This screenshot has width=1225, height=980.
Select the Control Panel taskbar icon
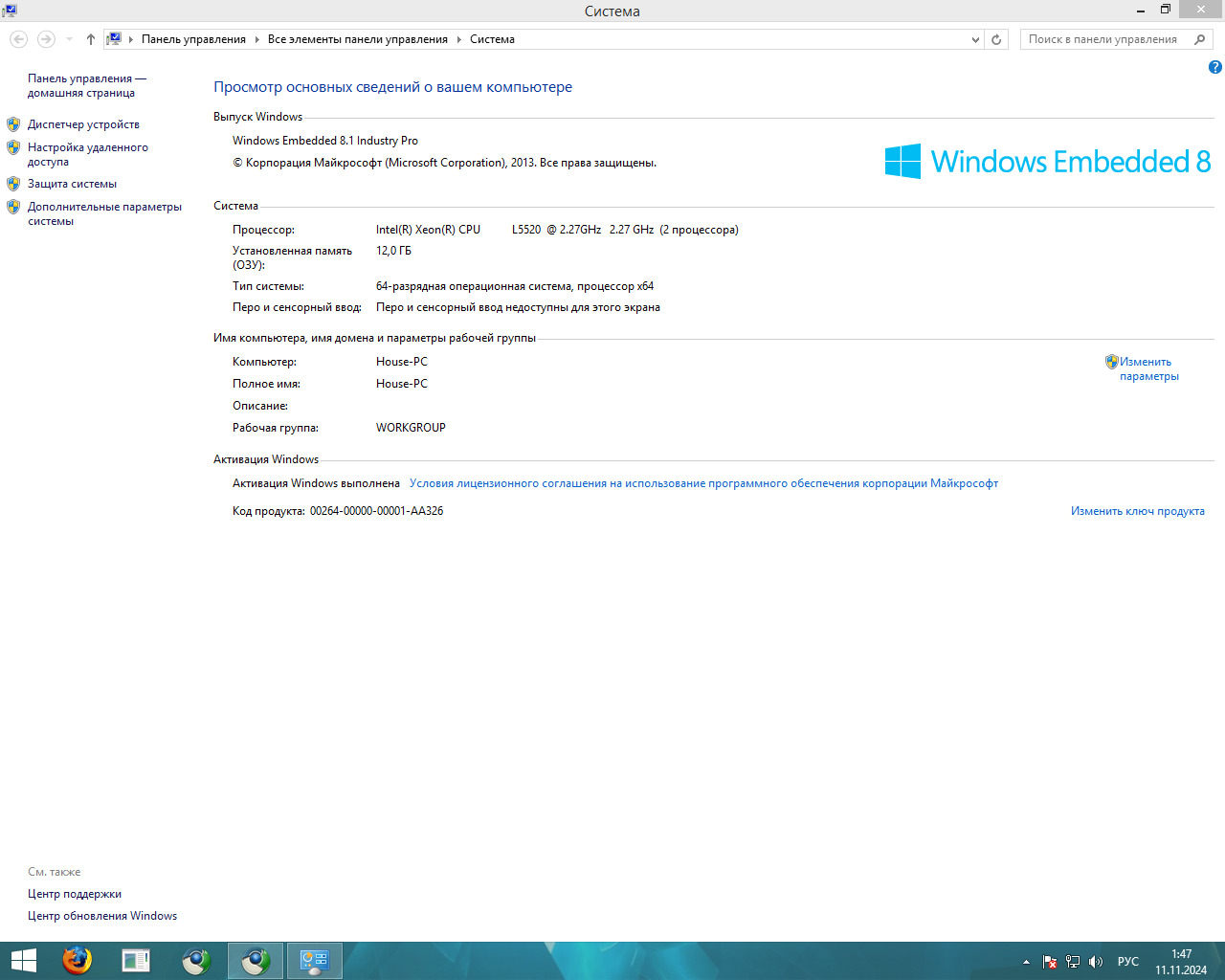click(x=315, y=960)
